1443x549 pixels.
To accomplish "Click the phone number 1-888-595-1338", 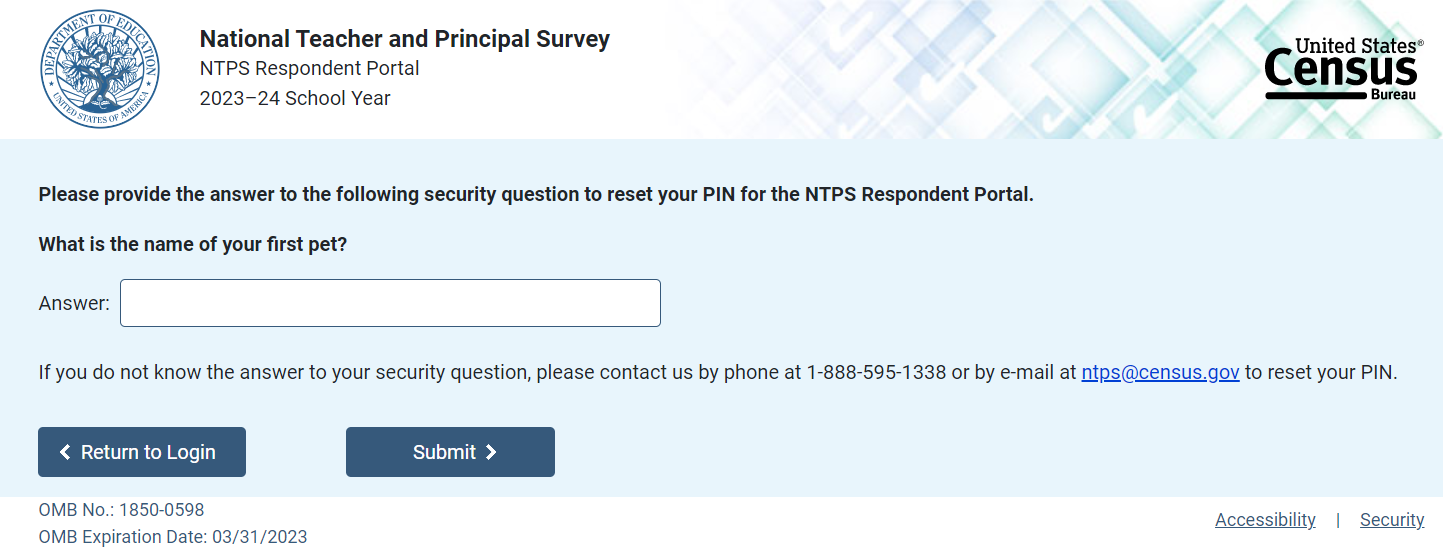I will (876, 373).
